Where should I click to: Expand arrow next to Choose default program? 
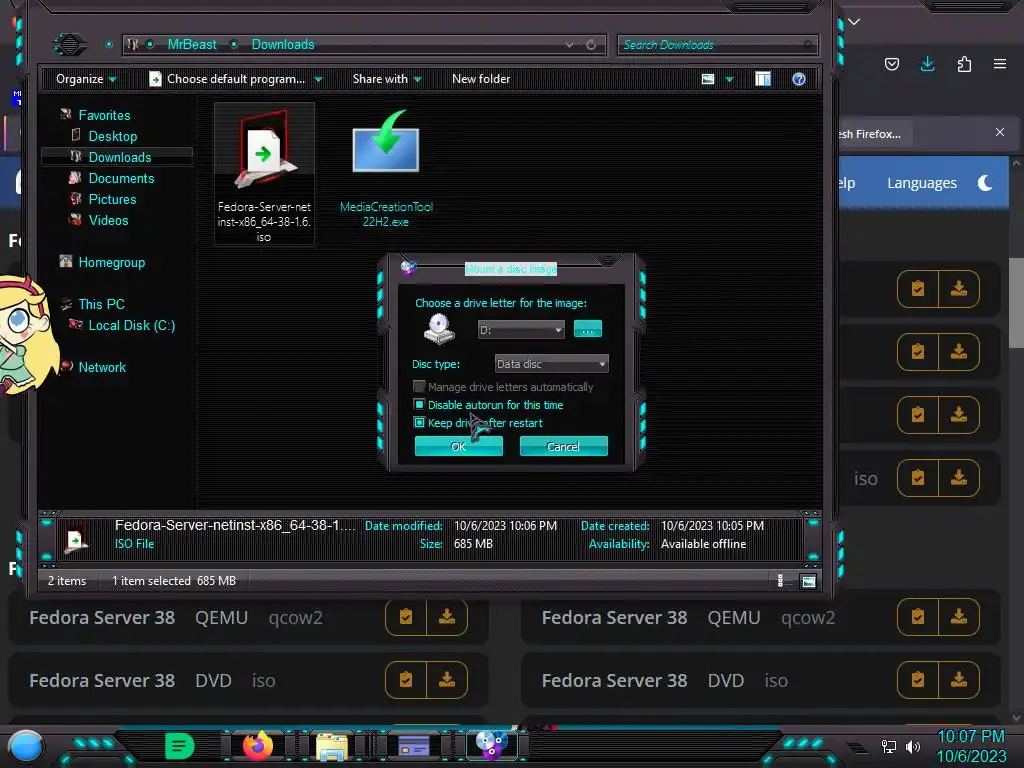click(318, 79)
